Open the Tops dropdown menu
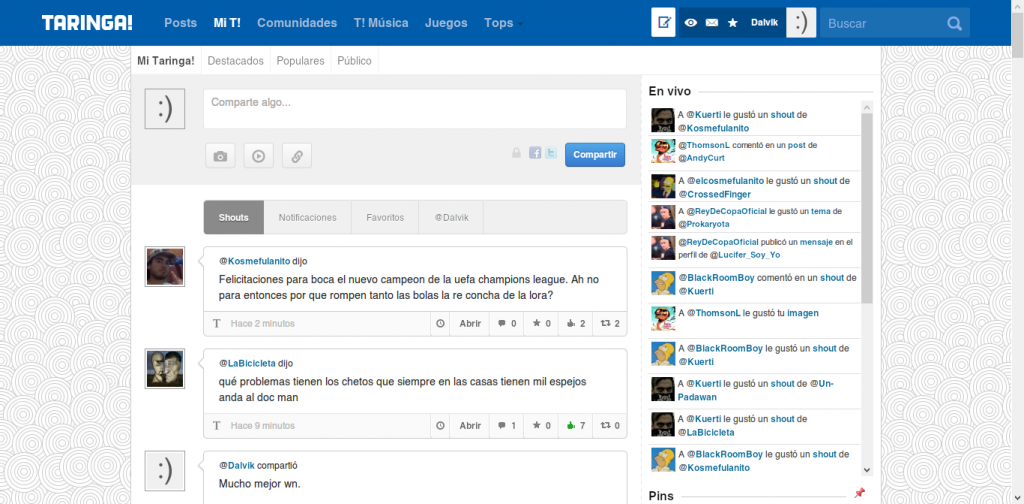 [504, 23]
